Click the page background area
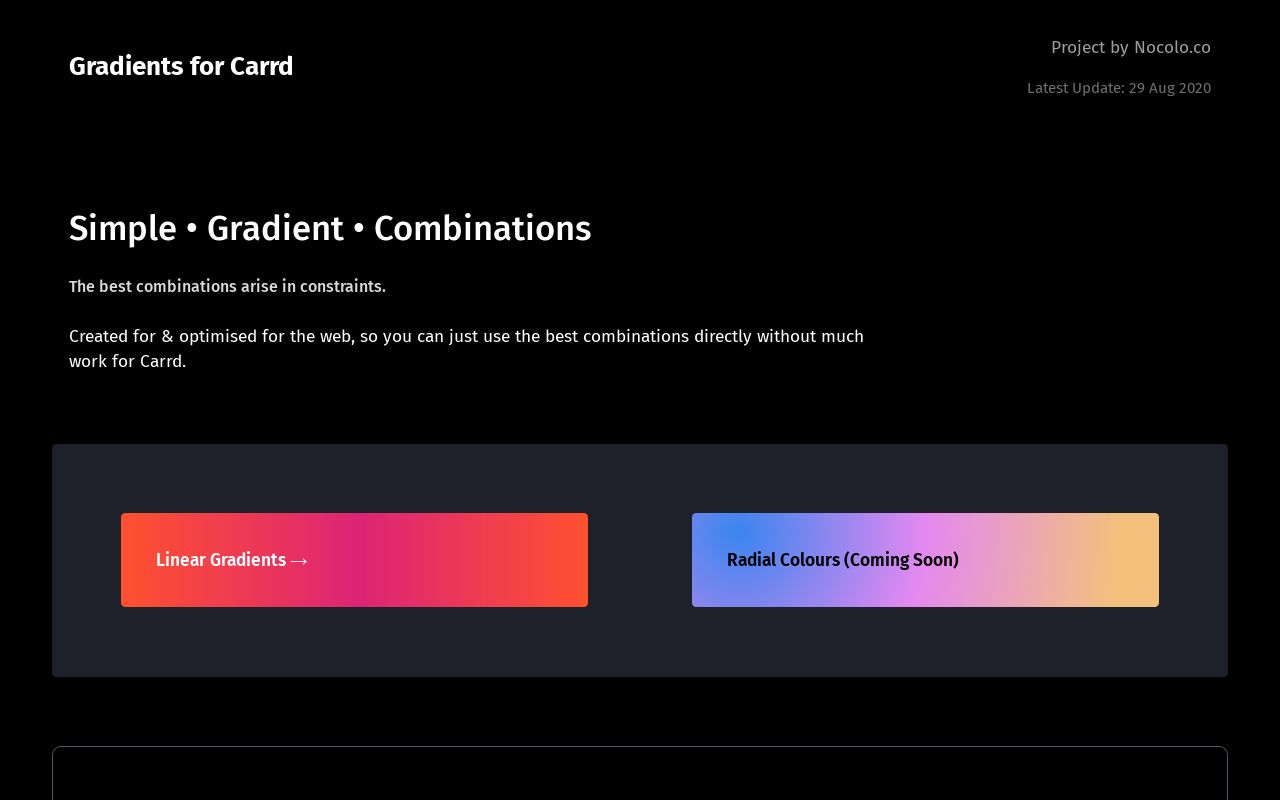Viewport: 1280px width, 800px height. pos(640,420)
